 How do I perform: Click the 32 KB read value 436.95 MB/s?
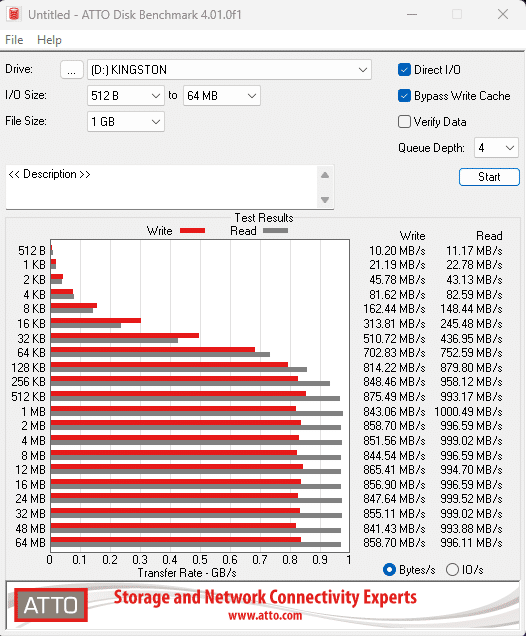click(471, 338)
